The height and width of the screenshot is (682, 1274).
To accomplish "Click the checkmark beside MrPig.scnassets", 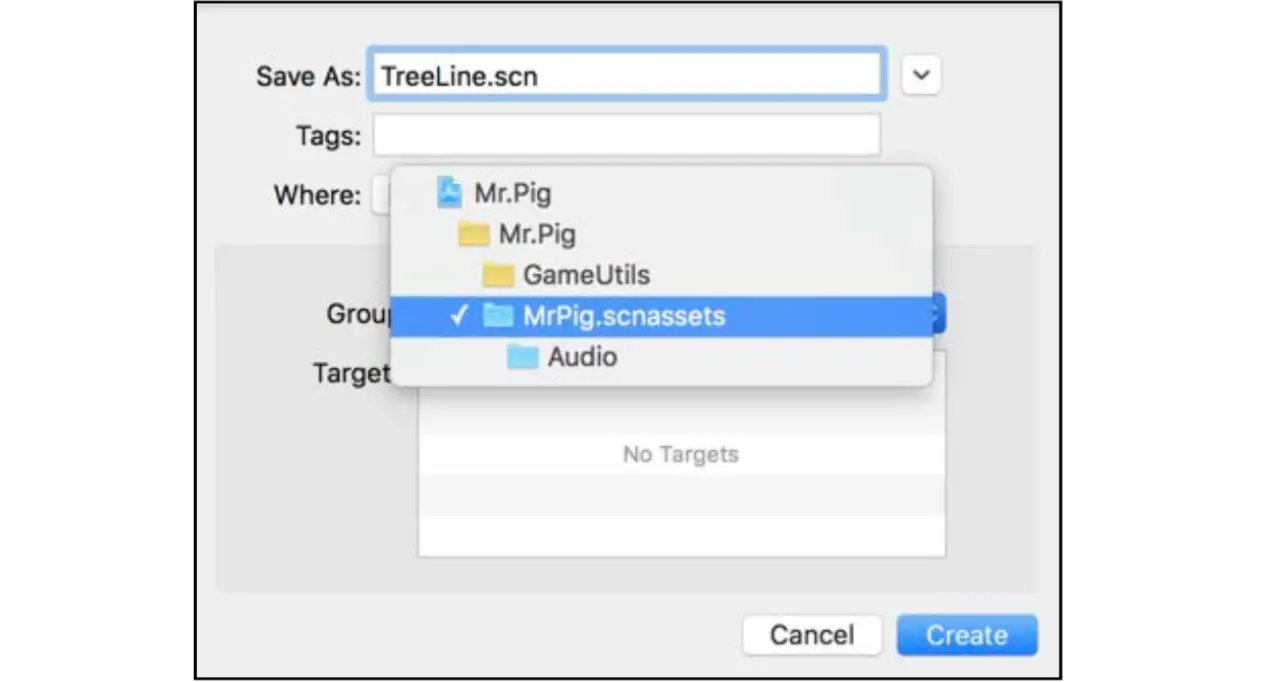I will (x=459, y=316).
